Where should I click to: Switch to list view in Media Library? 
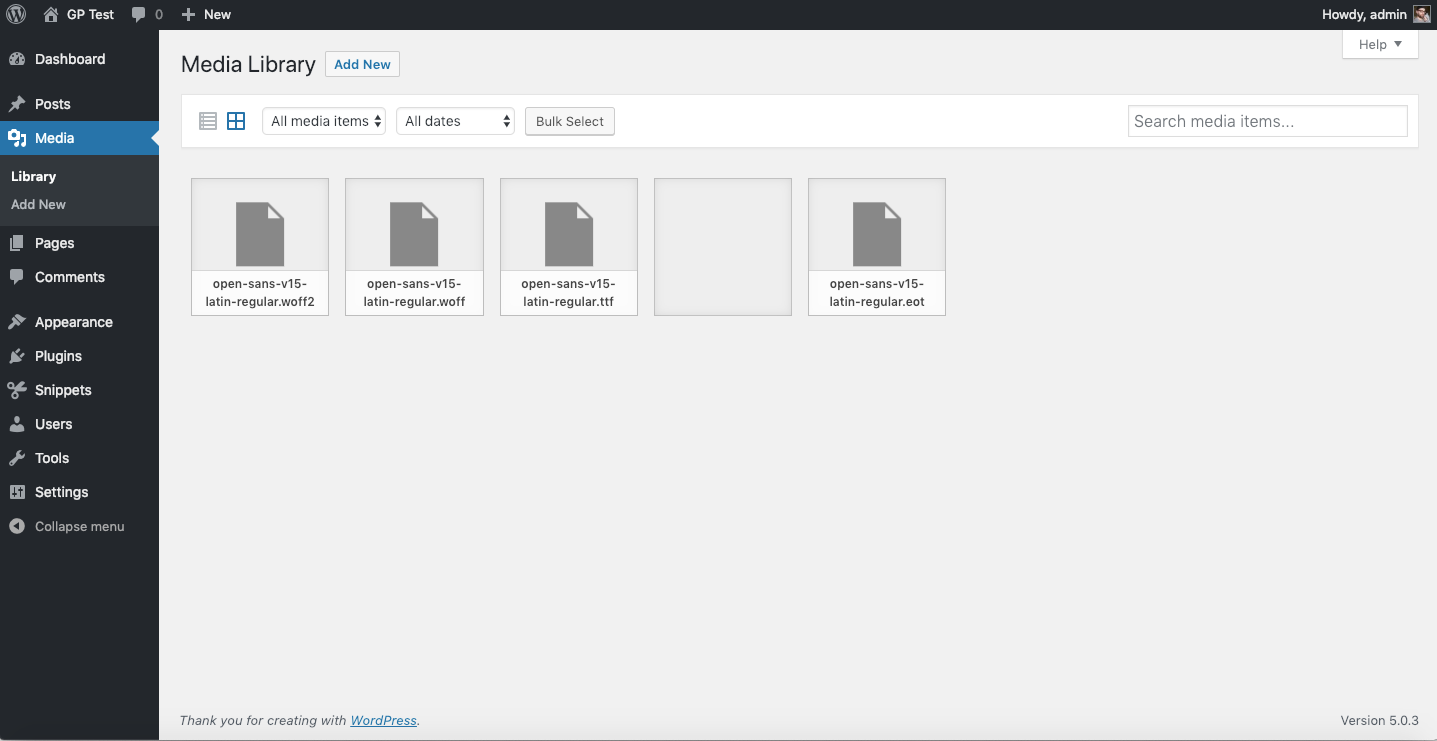[x=207, y=120]
